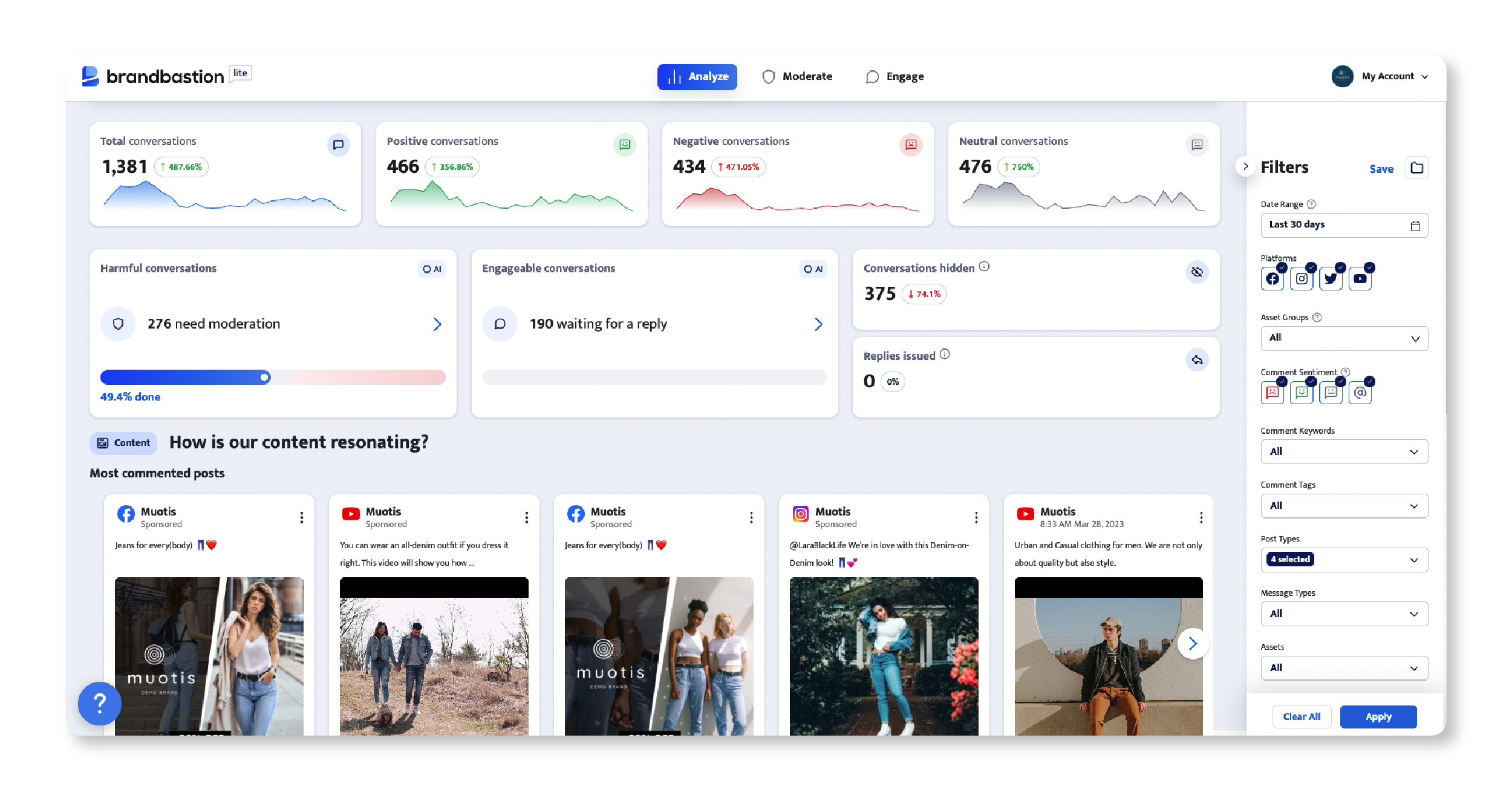
Task: Open the three-dot menu on the first Muotis post
Action: coord(302,517)
